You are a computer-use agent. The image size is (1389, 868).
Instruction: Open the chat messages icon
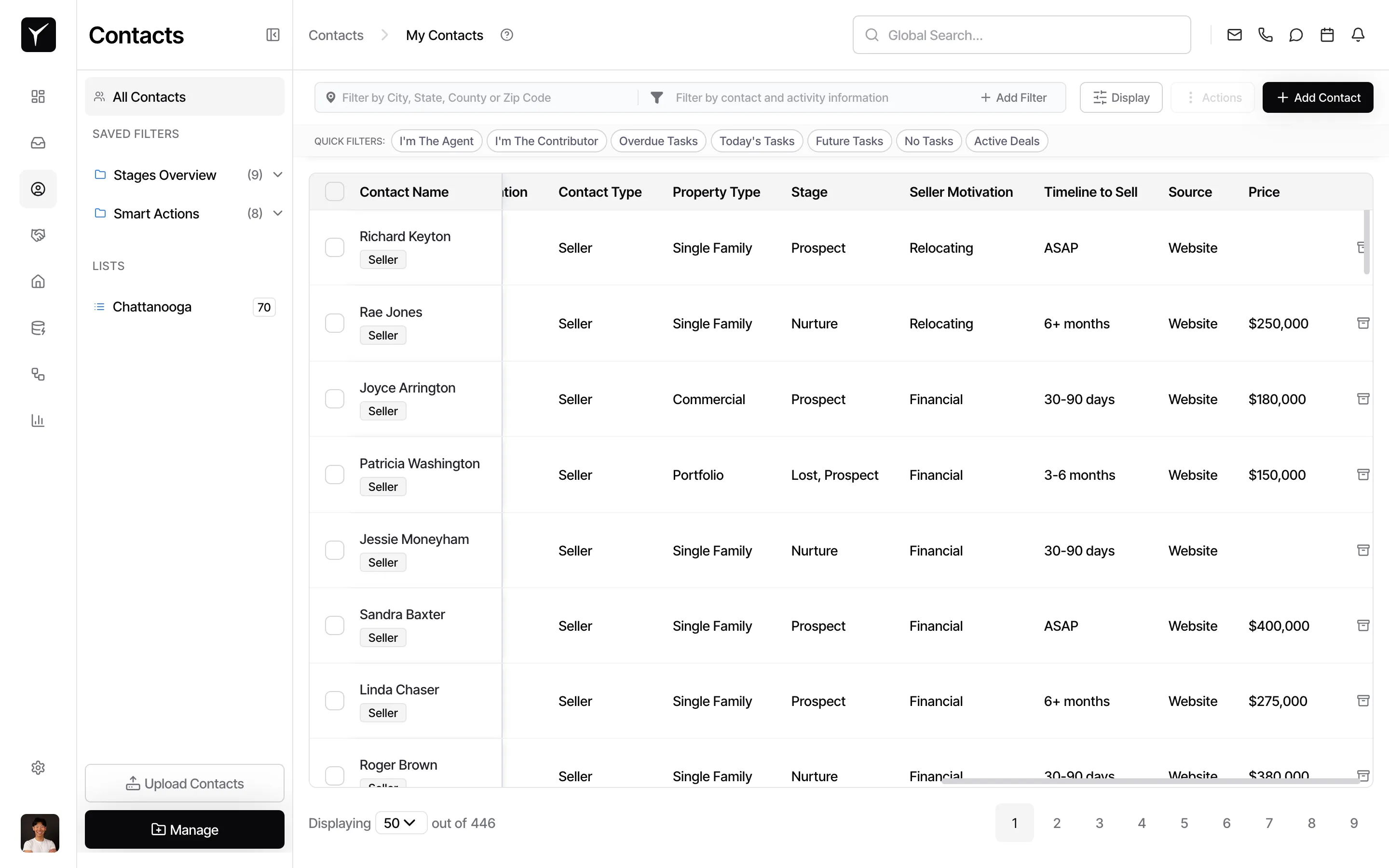[1296, 34]
